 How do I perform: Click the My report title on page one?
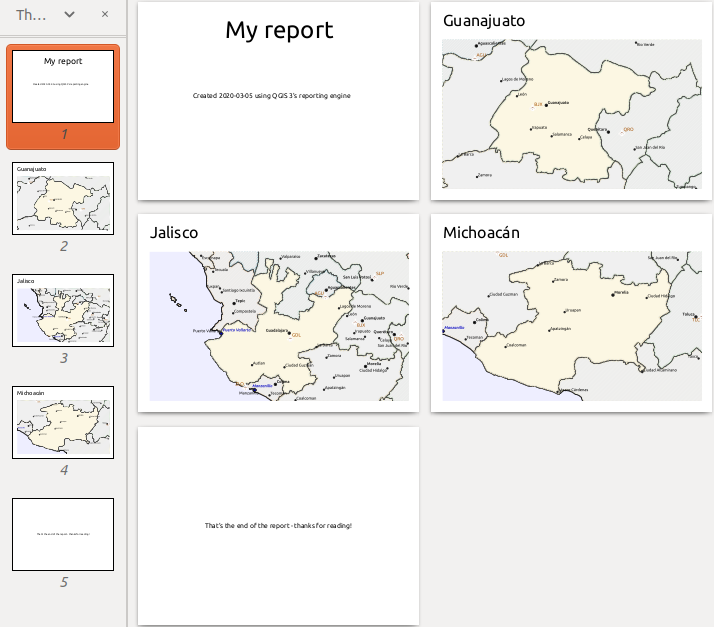tap(278, 31)
